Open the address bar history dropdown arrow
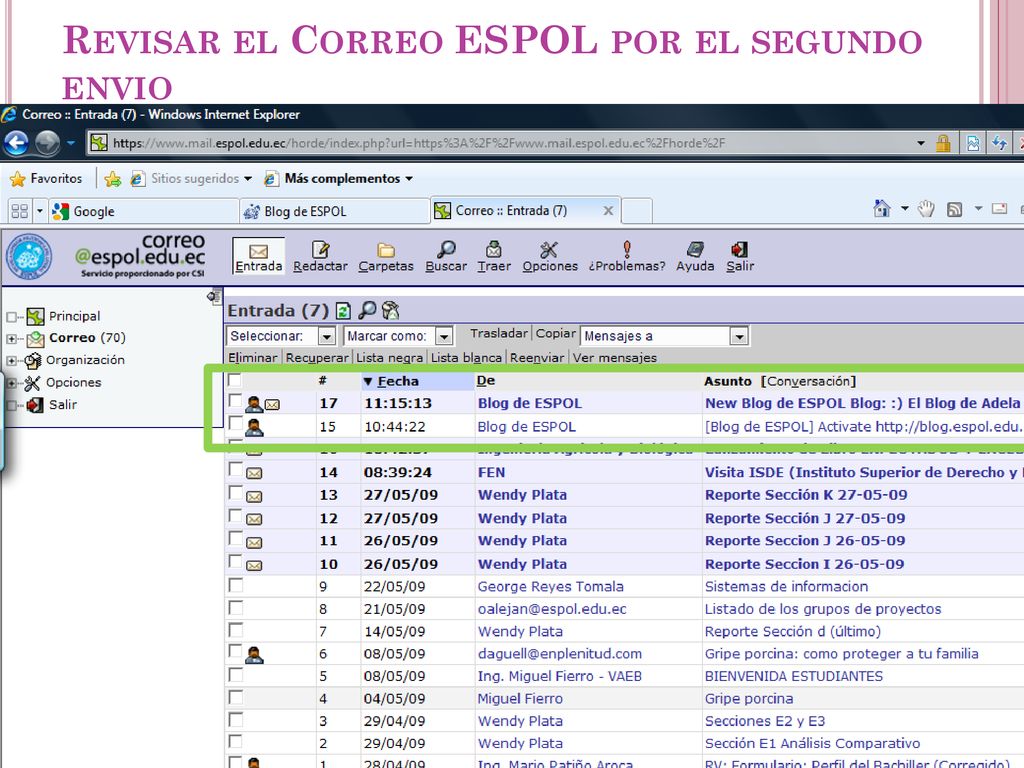This screenshot has height=768, width=1024. coord(921,143)
